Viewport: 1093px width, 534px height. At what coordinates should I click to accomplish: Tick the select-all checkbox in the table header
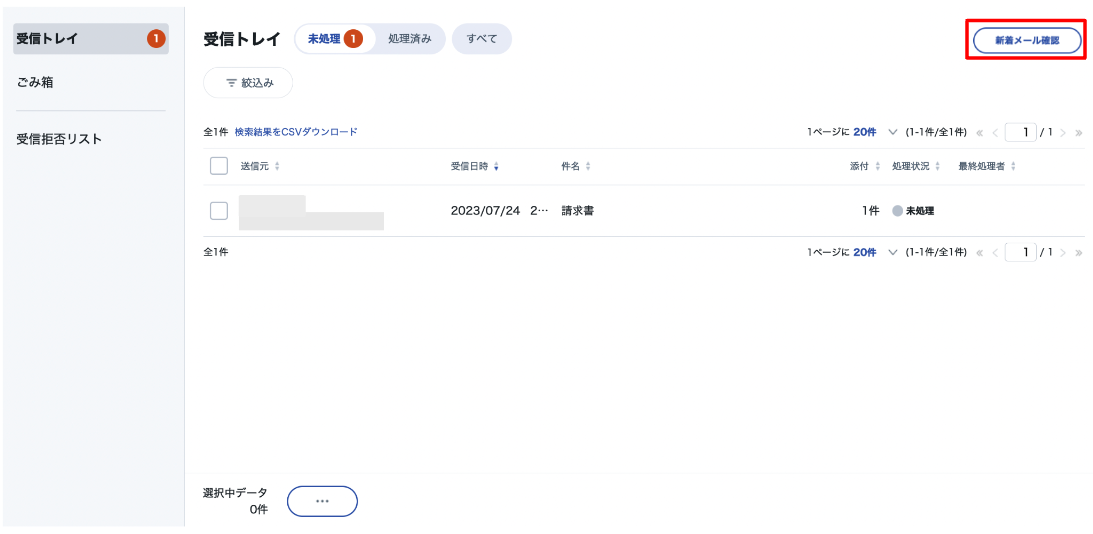tap(219, 166)
